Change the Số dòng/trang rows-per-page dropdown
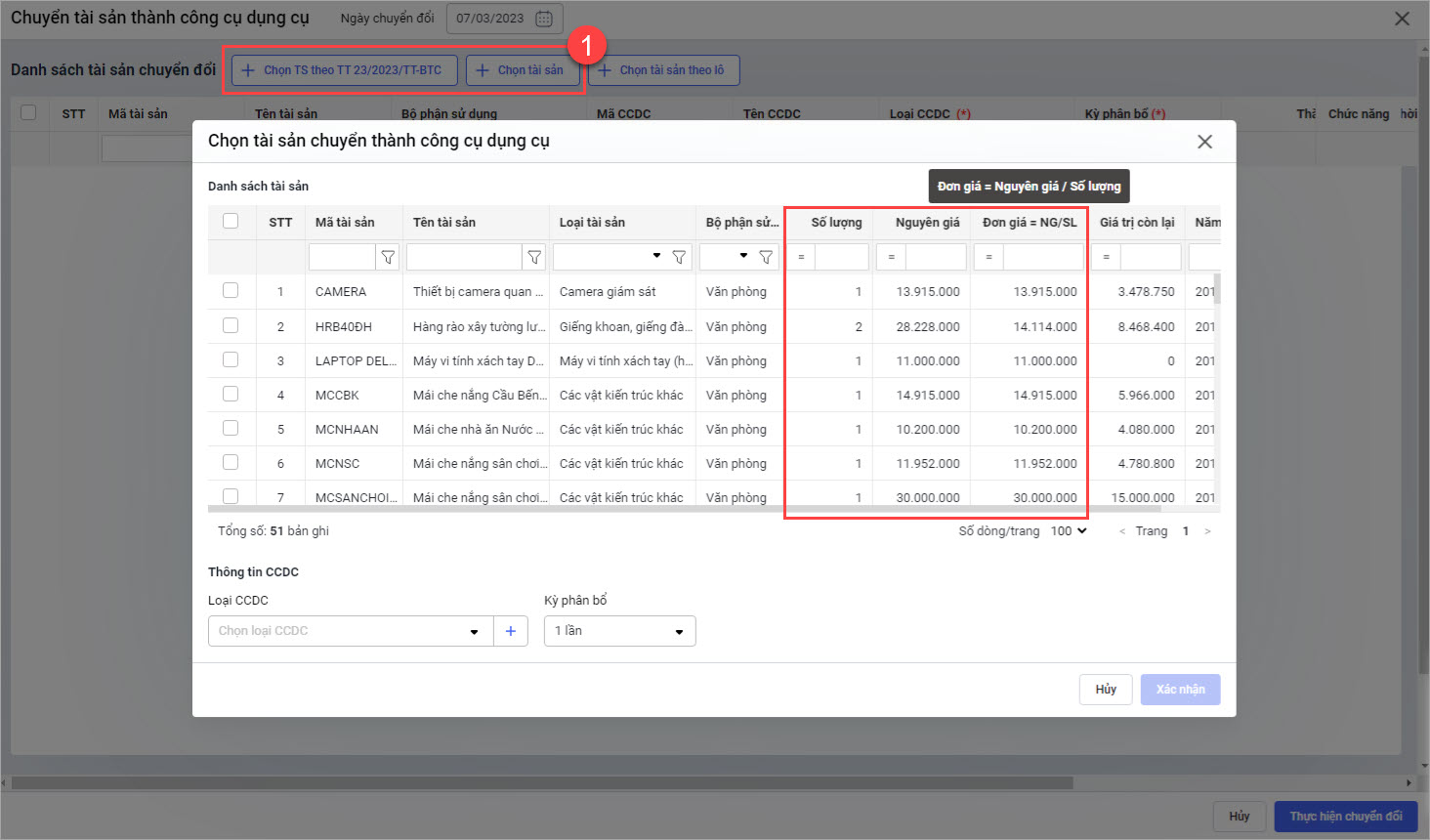This screenshot has height=840, width=1430. click(1069, 531)
